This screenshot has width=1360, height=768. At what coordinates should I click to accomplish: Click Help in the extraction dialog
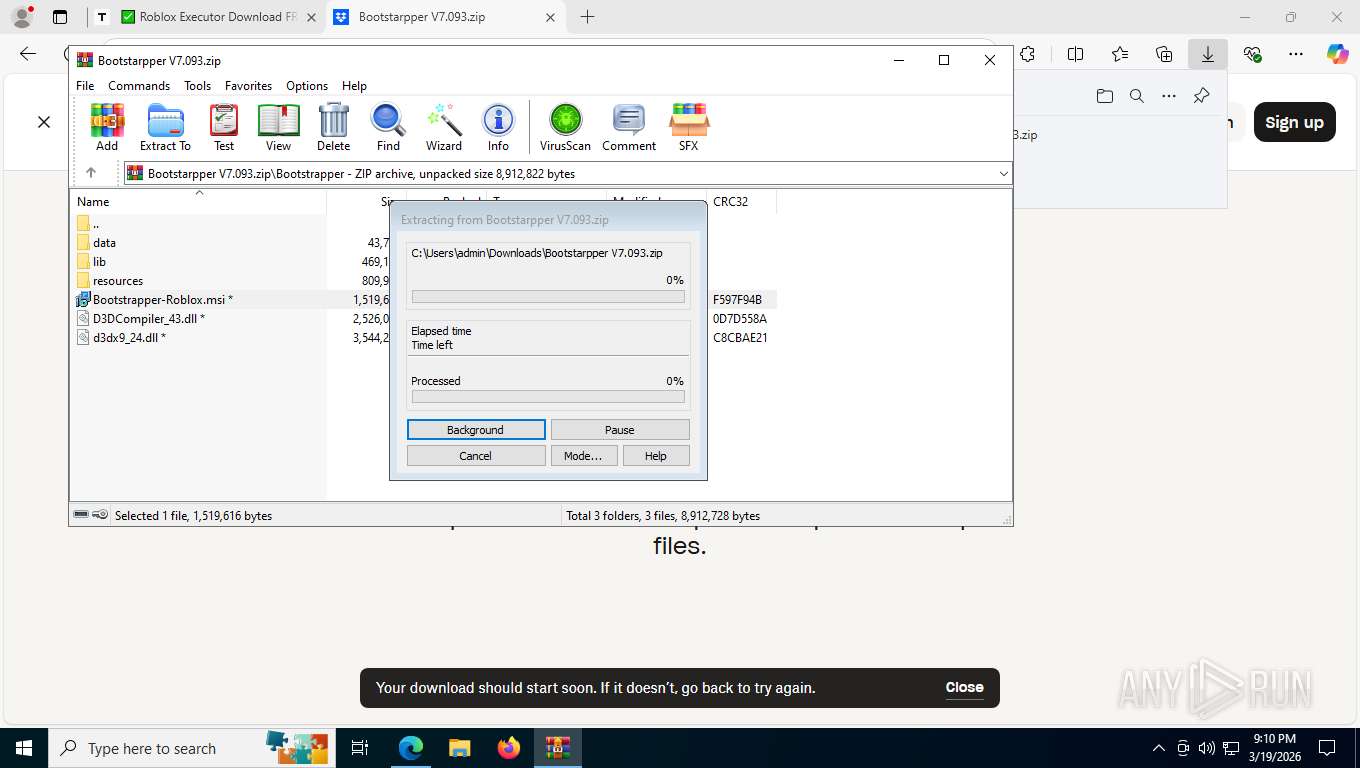pos(656,456)
